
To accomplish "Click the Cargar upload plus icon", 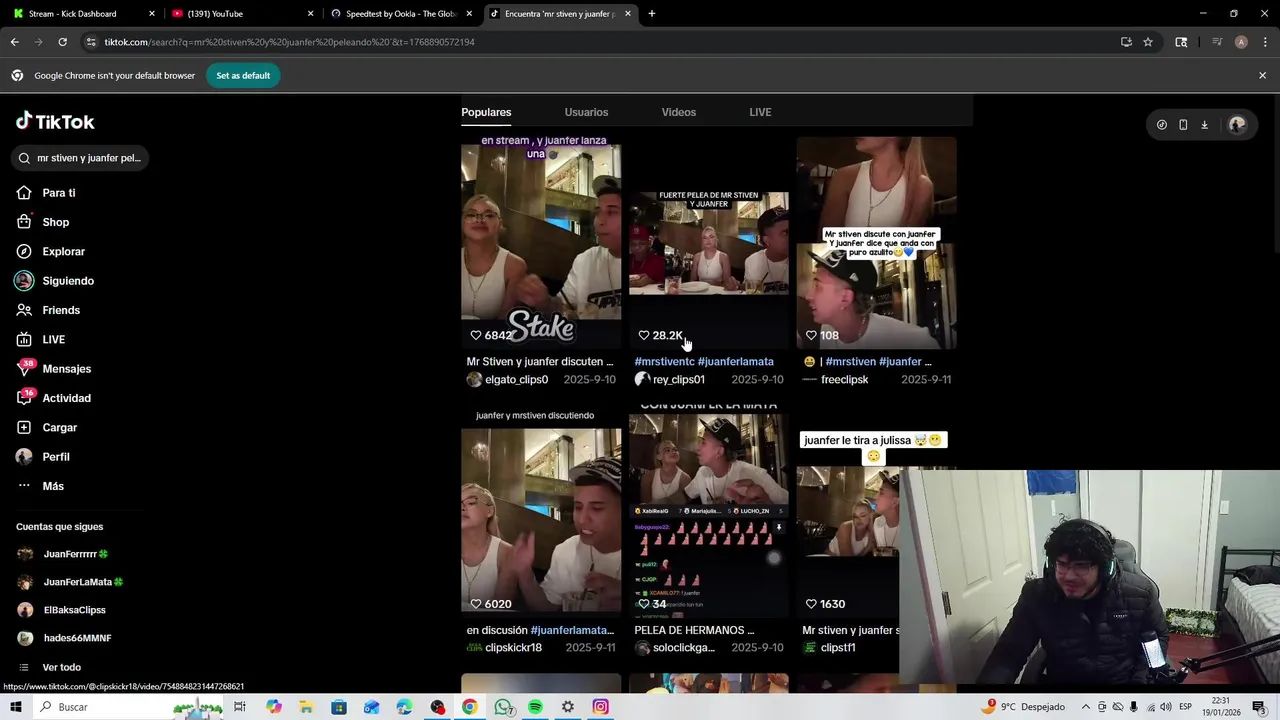I will 24,427.
